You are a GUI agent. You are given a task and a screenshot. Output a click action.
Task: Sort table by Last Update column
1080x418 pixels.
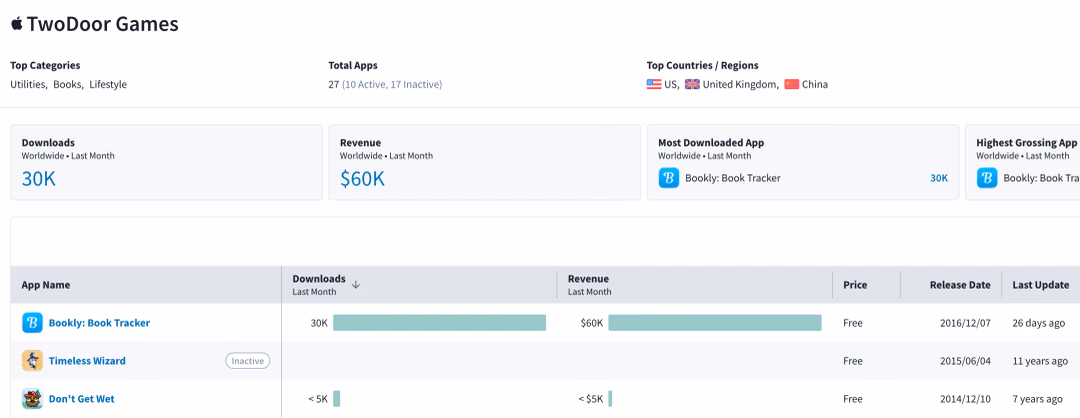click(x=1041, y=284)
